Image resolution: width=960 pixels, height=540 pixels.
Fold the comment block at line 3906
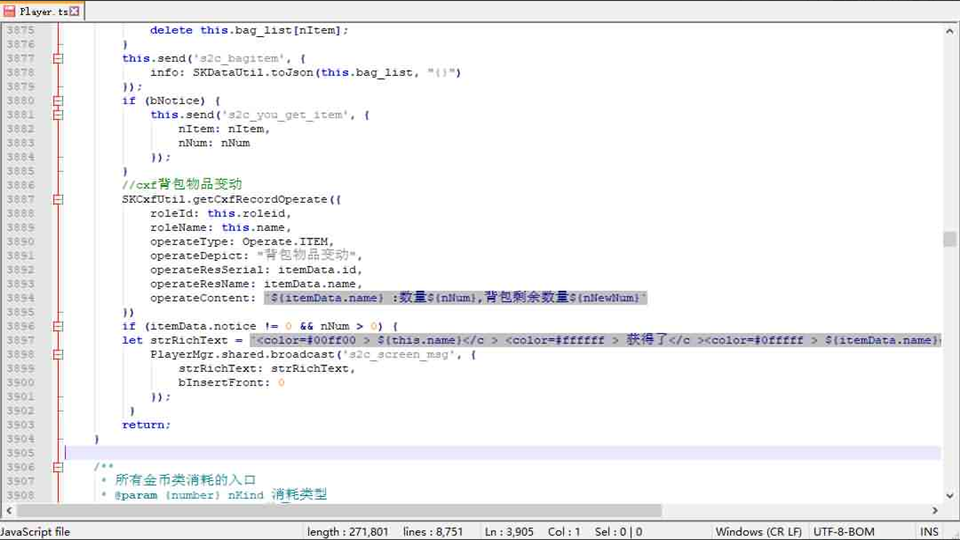[58, 467]
